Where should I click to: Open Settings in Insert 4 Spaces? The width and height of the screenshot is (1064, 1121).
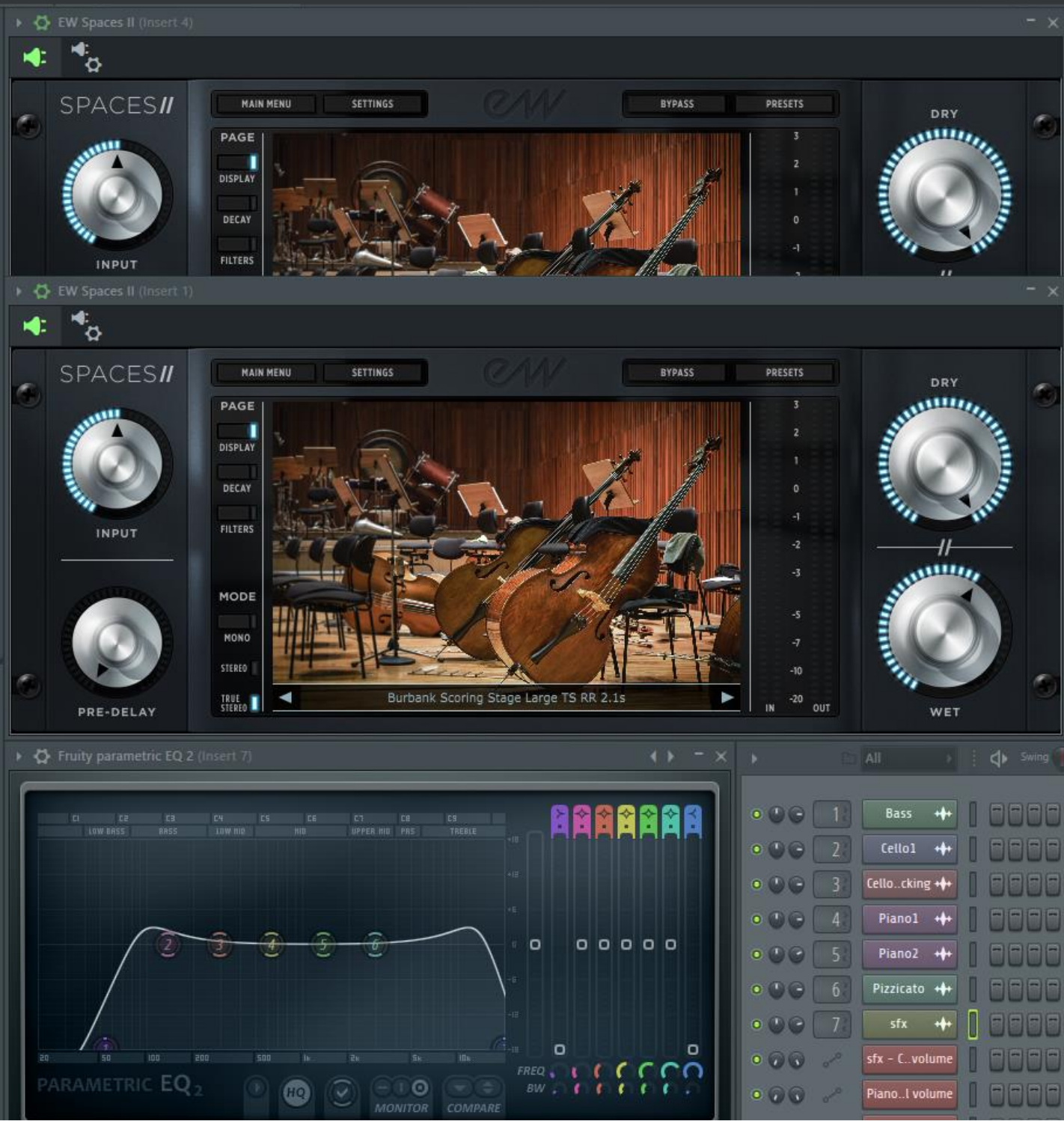pos(373,104)
